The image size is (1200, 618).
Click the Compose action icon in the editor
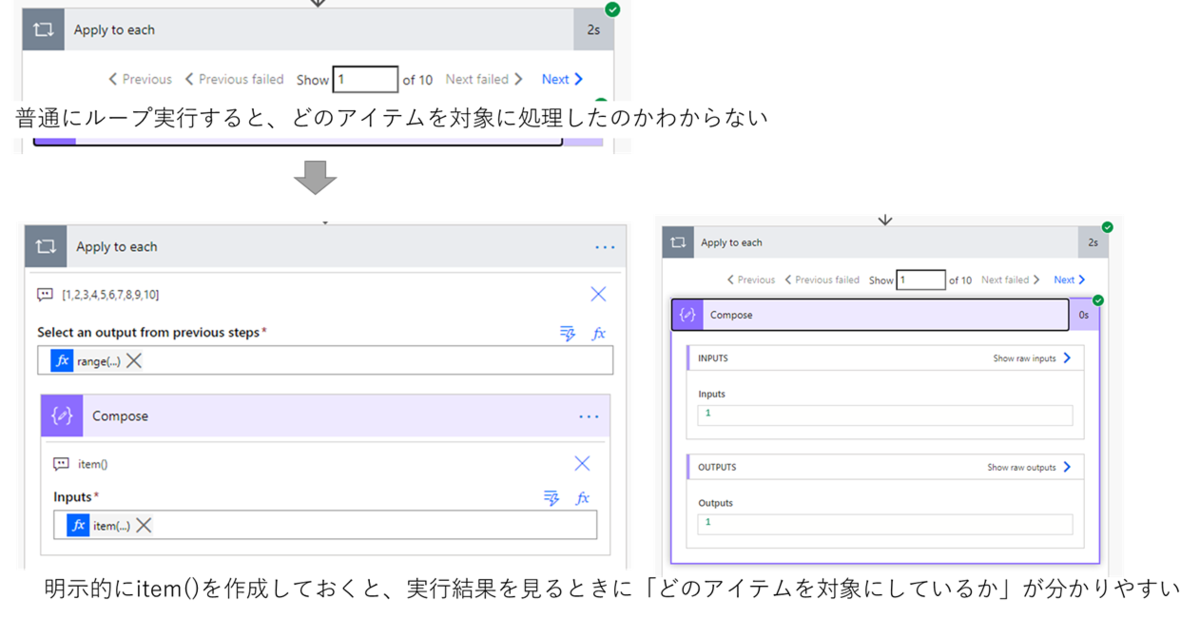point(61,416)
